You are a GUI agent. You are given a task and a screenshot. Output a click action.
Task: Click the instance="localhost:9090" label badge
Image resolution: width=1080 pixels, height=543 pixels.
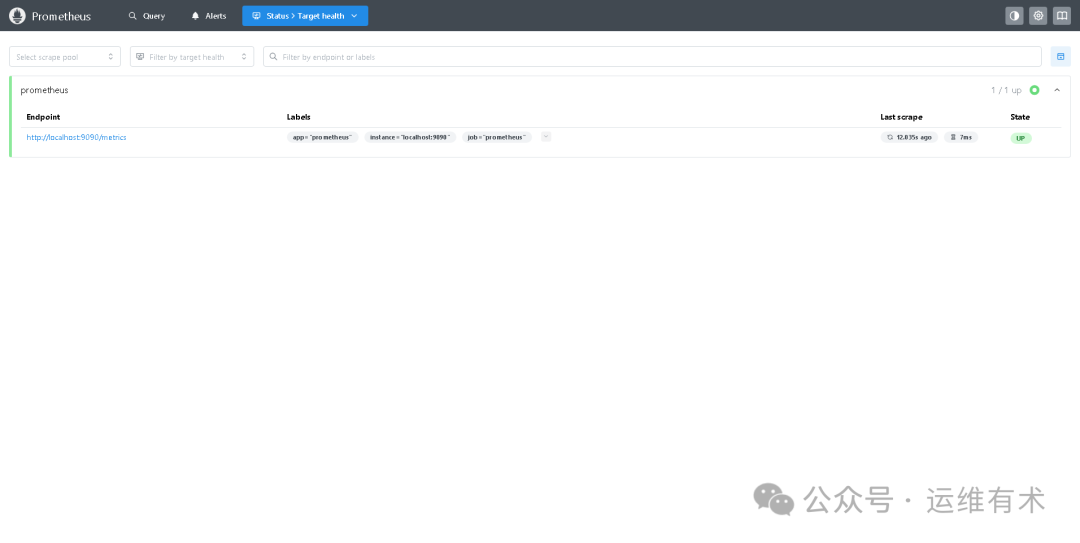click(410, 137)
